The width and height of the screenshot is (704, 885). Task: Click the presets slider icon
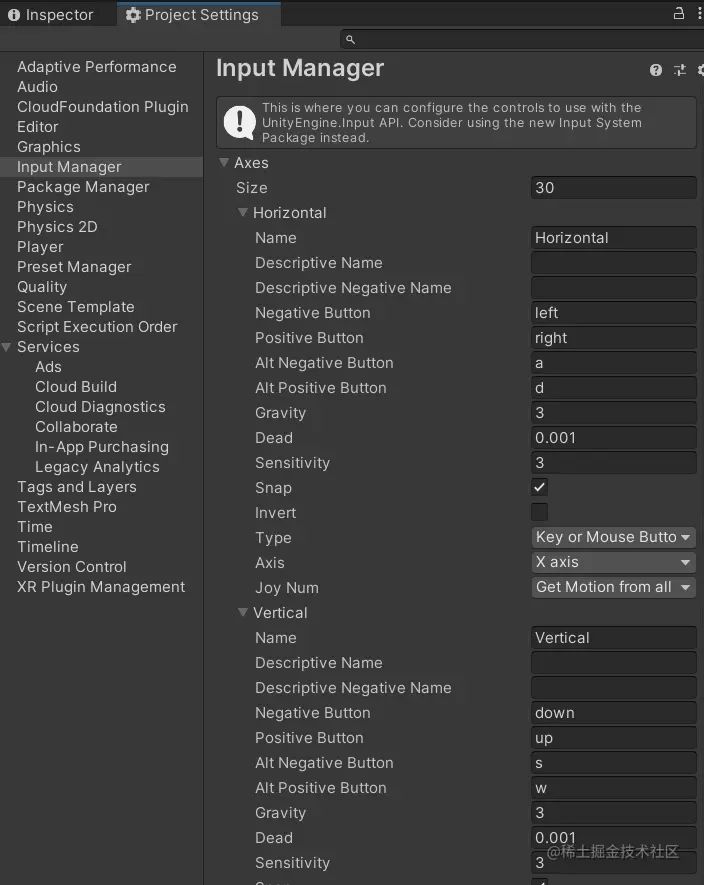(x=680, y=70)
